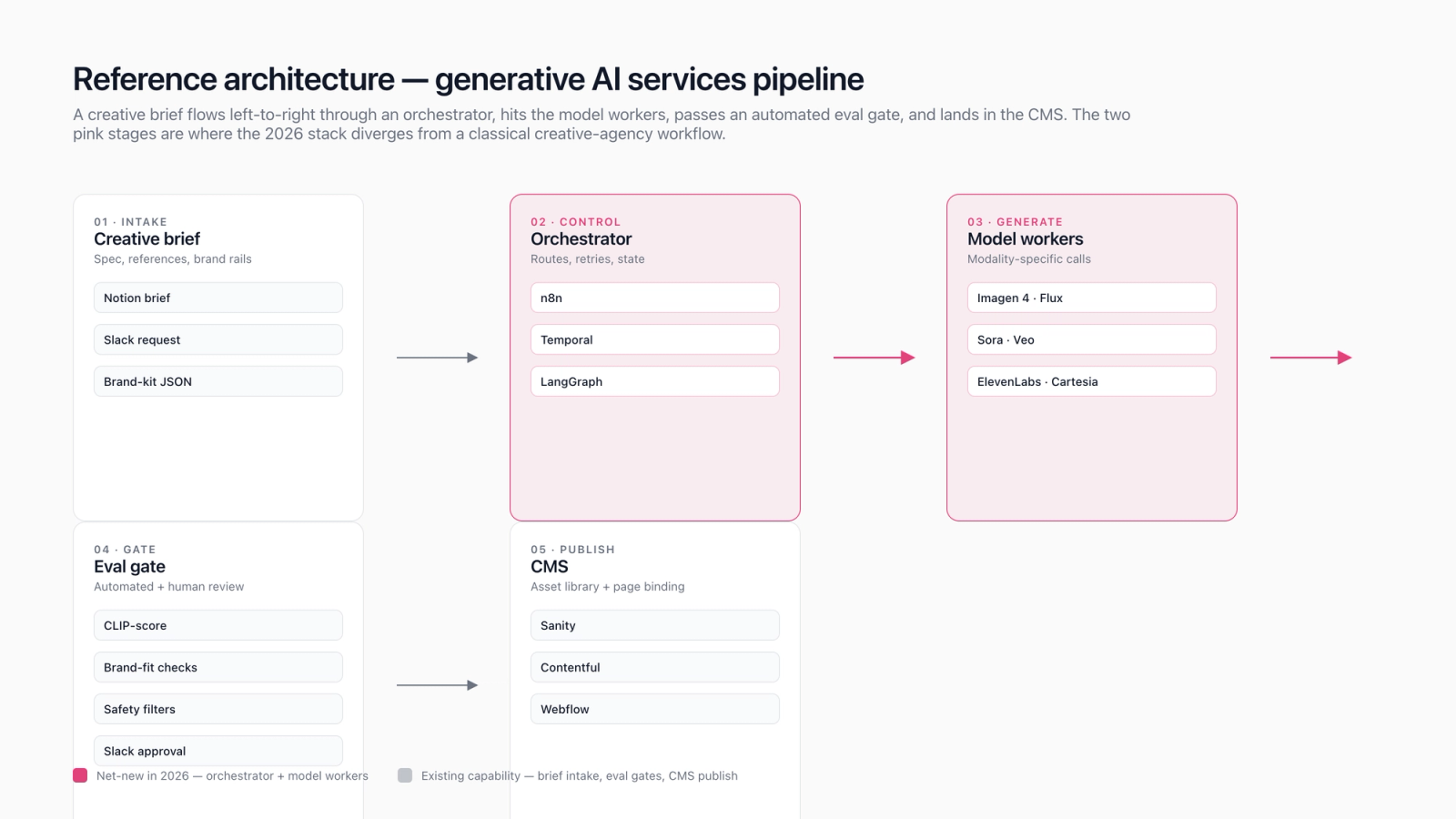
Task: Click the 02 · CONTROL stage label
Action: pyautogui.click(x=575, y=222)
